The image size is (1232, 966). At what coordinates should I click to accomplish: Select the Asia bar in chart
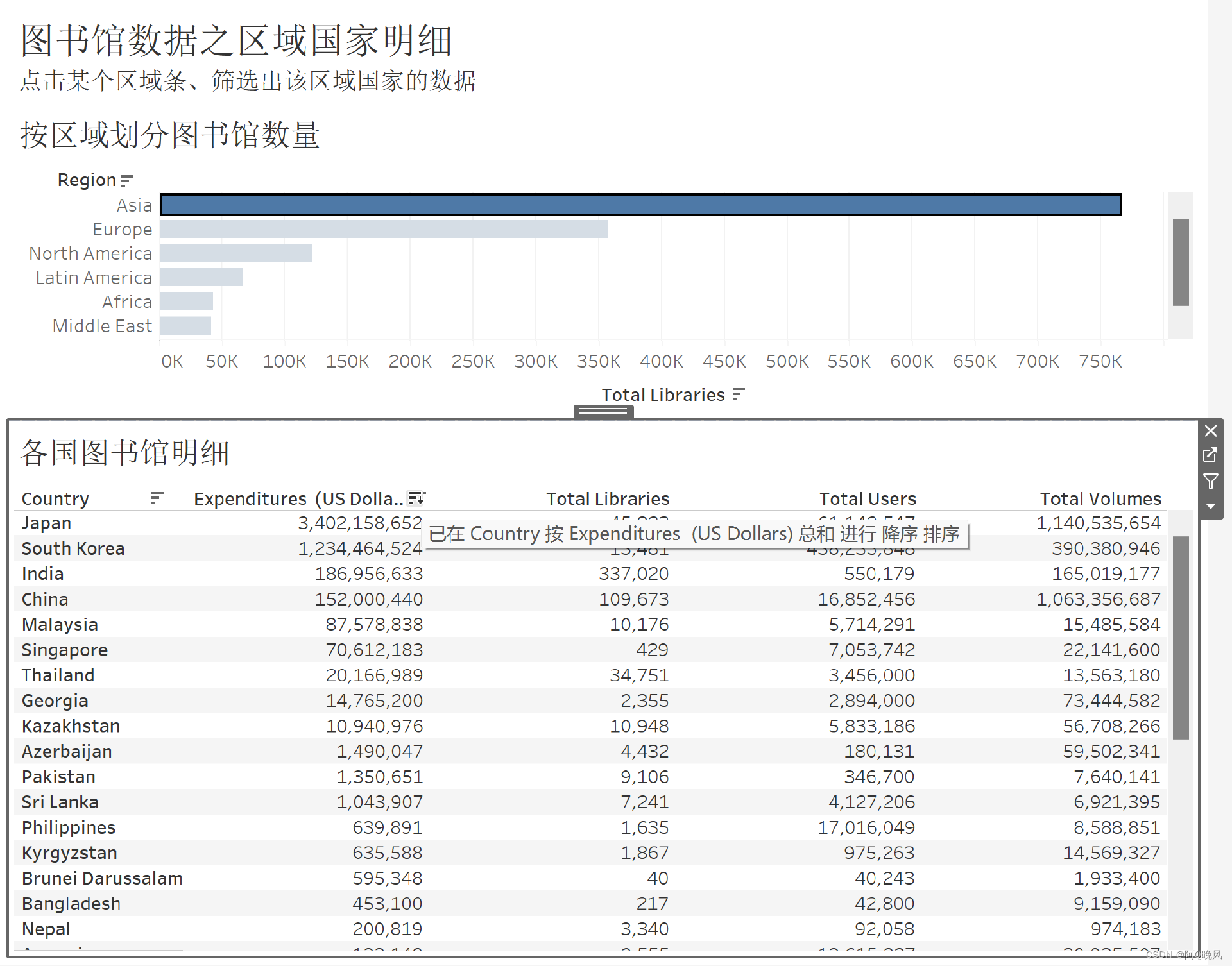click(640, 205)
